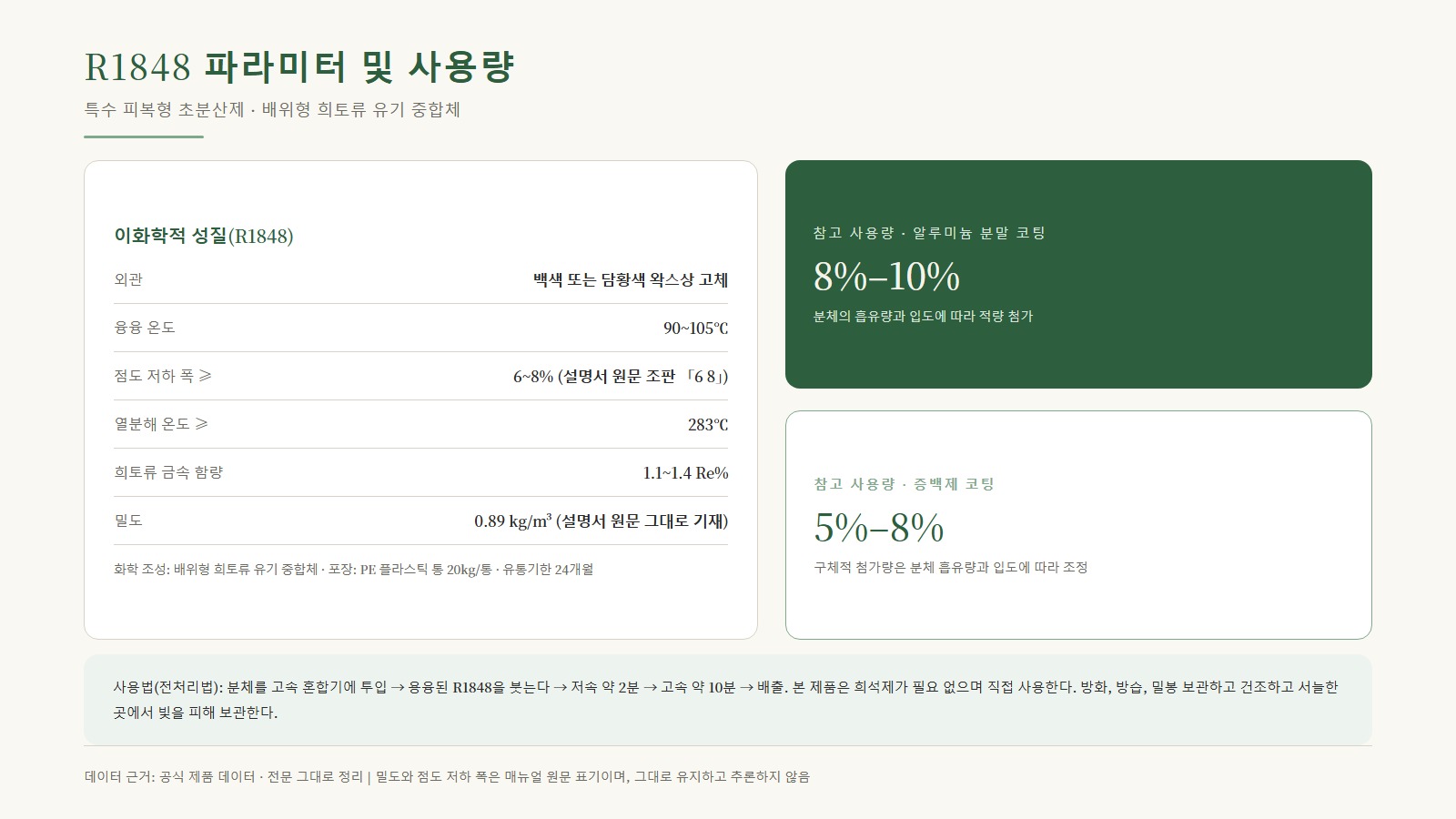
Task: Select the '열분해 온도 ≥' label
Action: [x=161, y=424]
